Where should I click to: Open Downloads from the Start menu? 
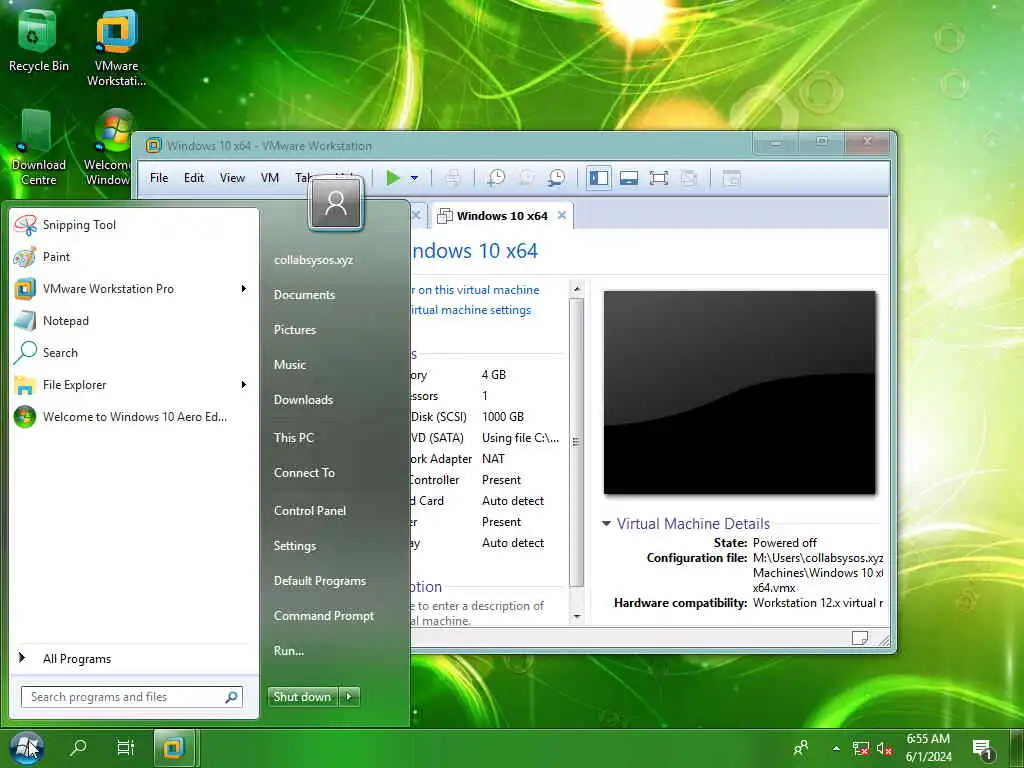(303, 400)
